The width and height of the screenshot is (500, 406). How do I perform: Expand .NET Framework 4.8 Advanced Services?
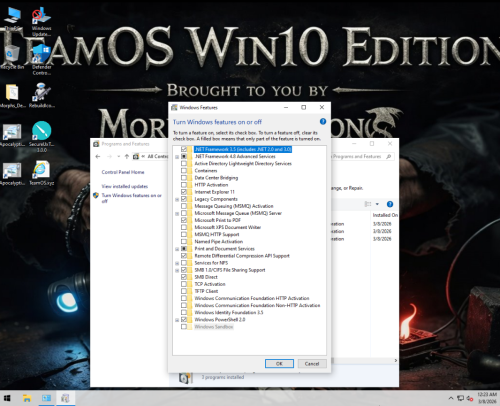click(x=177, y=157)
